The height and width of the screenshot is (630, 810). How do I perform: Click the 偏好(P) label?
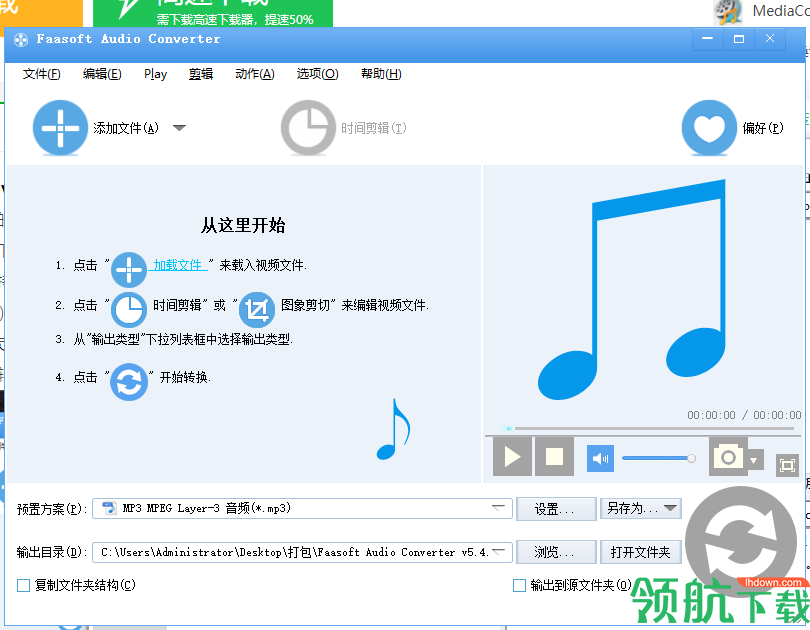pos(763,128)
